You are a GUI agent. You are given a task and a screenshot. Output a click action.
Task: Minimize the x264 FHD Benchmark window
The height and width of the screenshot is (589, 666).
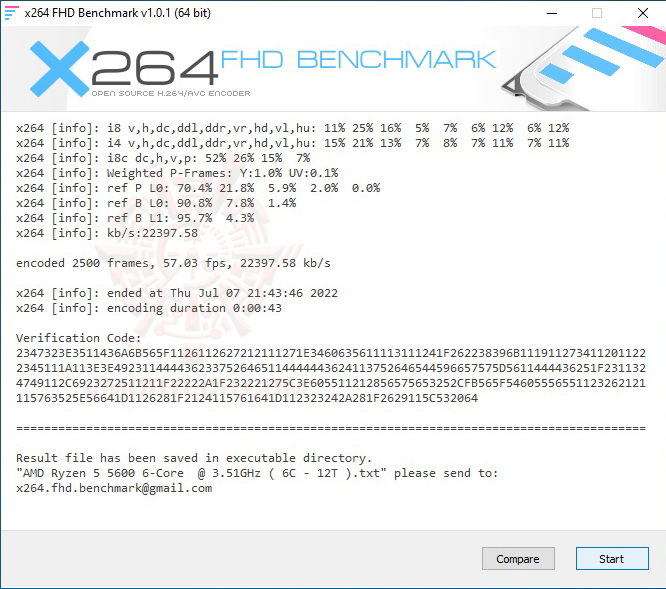pyautogui.click(x=552, y=13)
